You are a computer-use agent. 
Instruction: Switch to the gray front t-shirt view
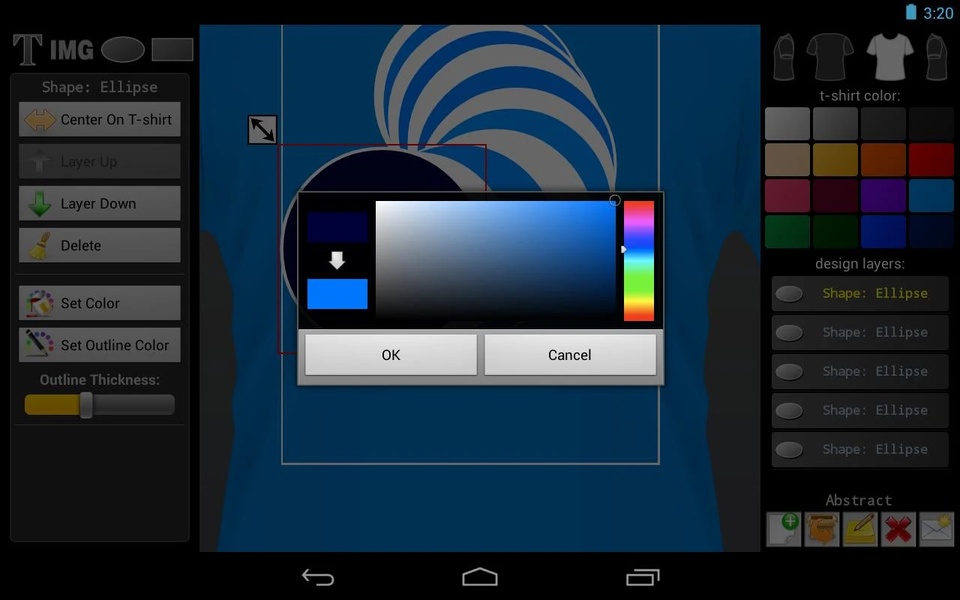890,56
